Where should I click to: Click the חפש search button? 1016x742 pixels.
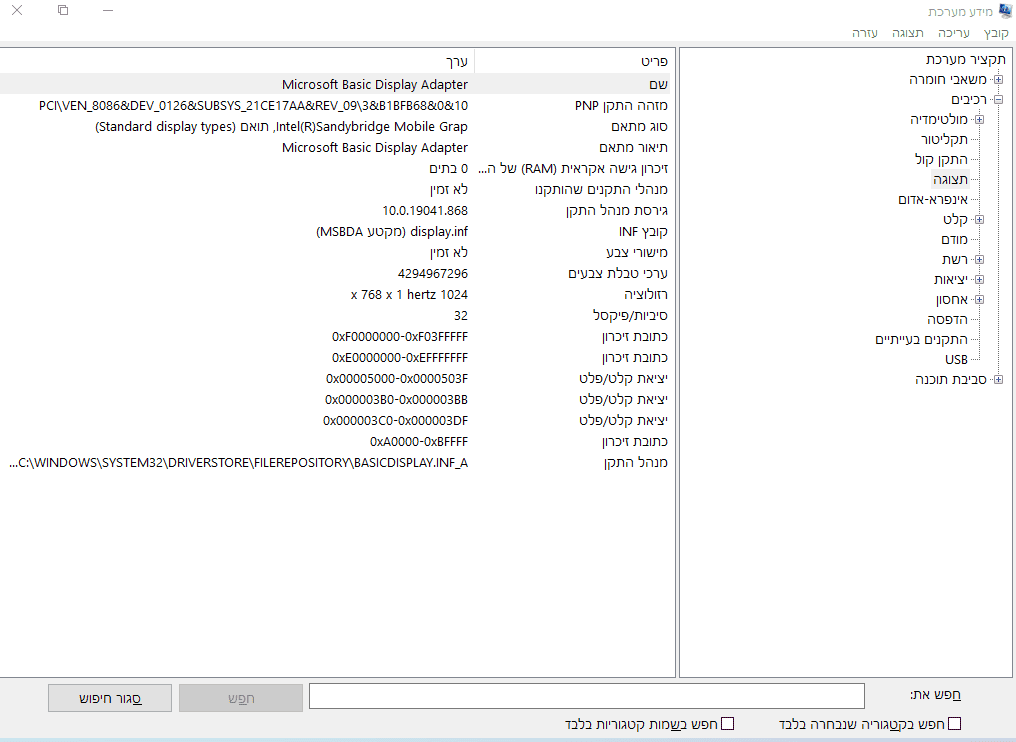tap(241, 699)
